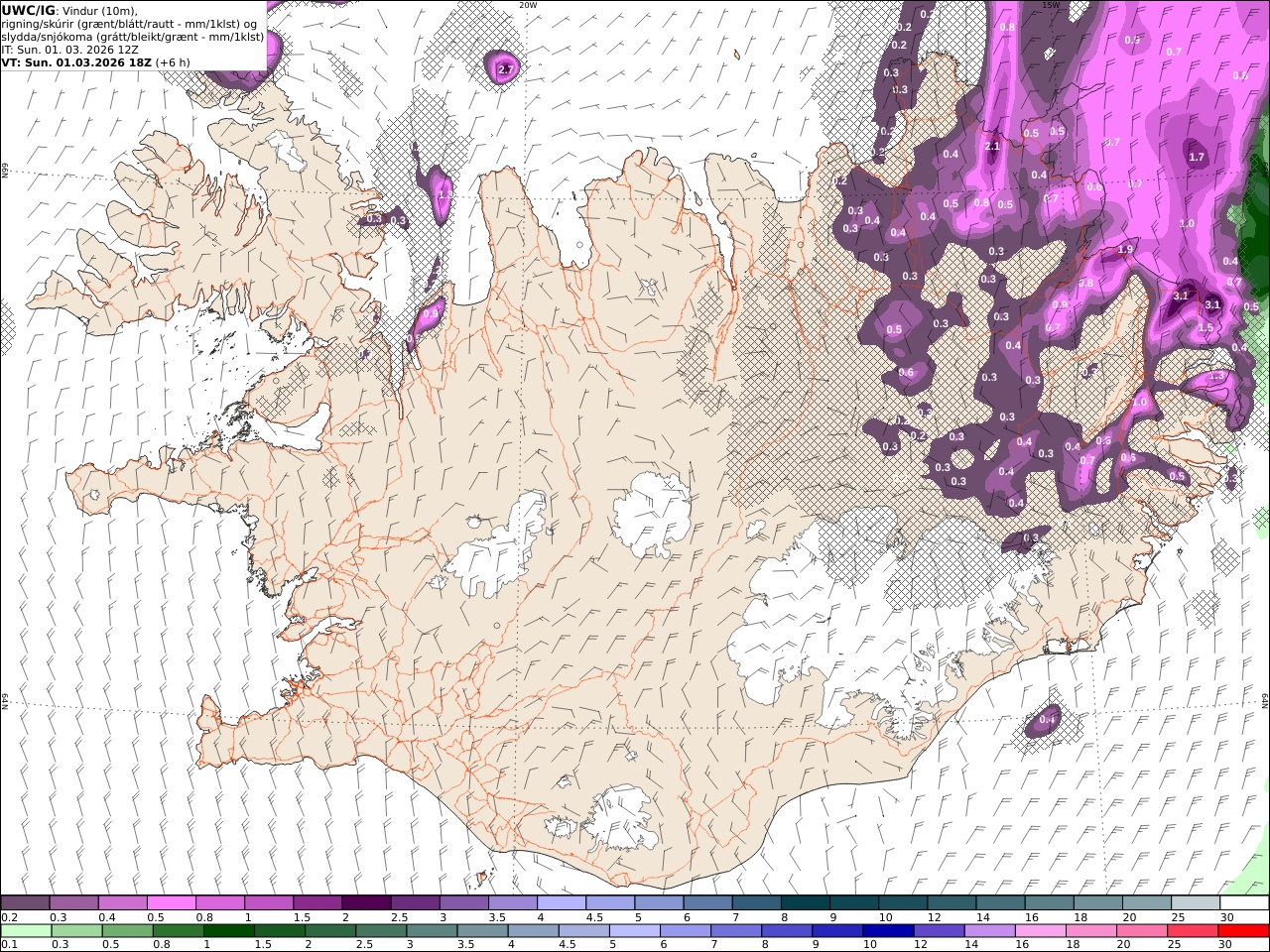Click the 4 light lavender swatch in upper legend row
Screen dimensions: 1270x952
[561, 902]
